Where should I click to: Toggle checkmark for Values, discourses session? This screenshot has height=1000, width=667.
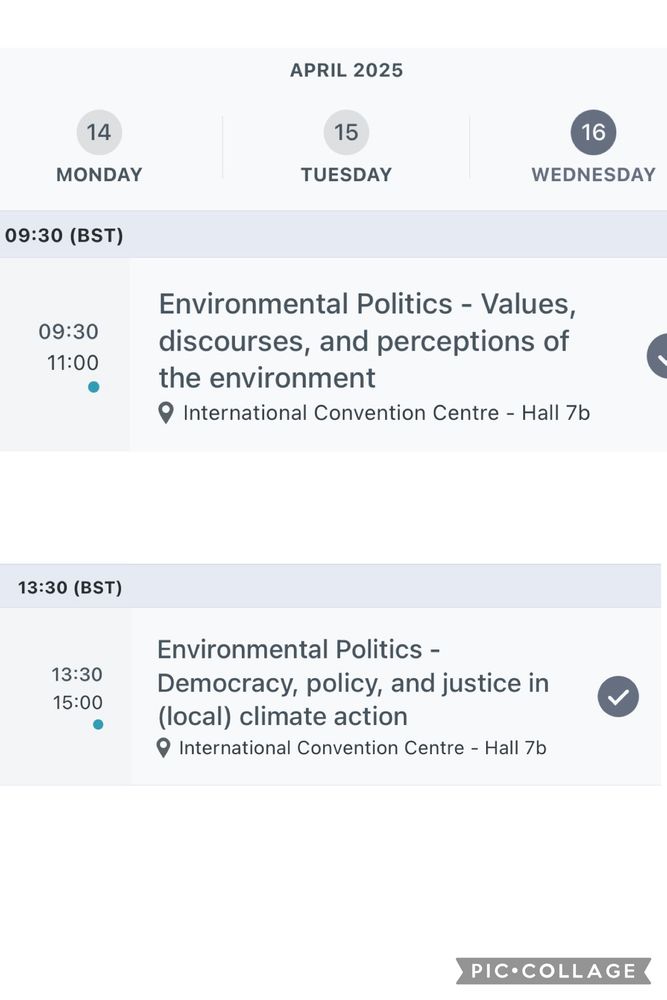(x=658, y=356)
